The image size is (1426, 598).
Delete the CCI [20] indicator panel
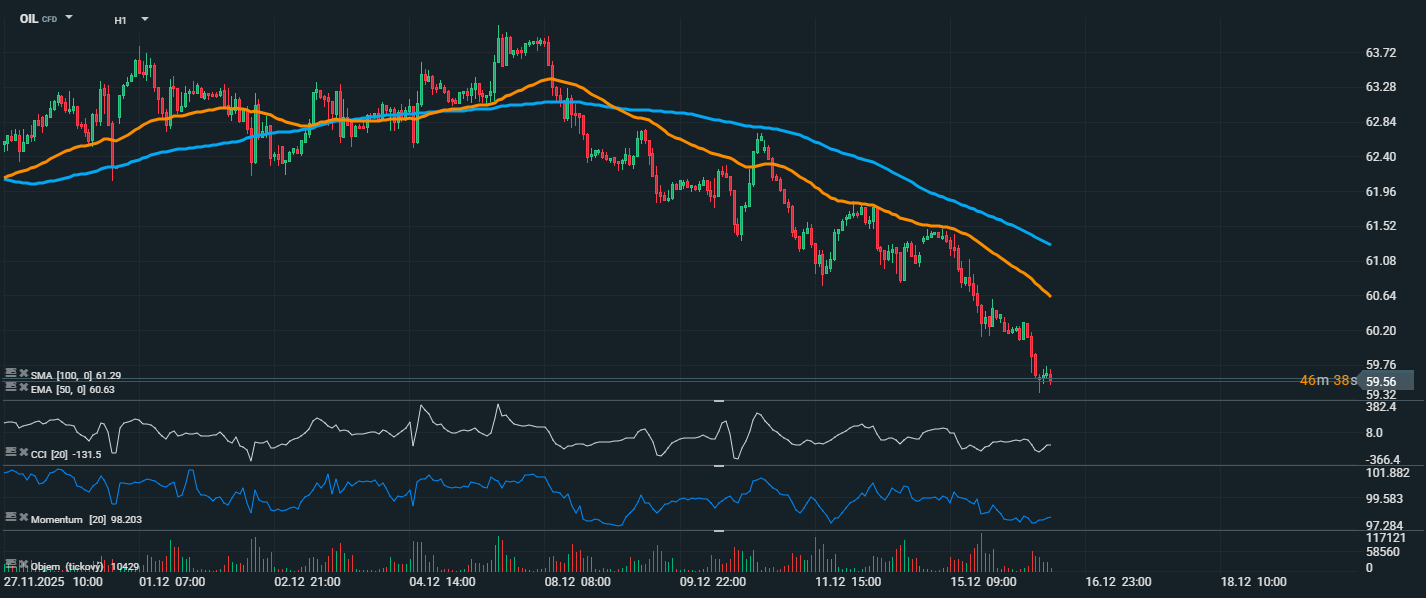click(x=23, y=454)
